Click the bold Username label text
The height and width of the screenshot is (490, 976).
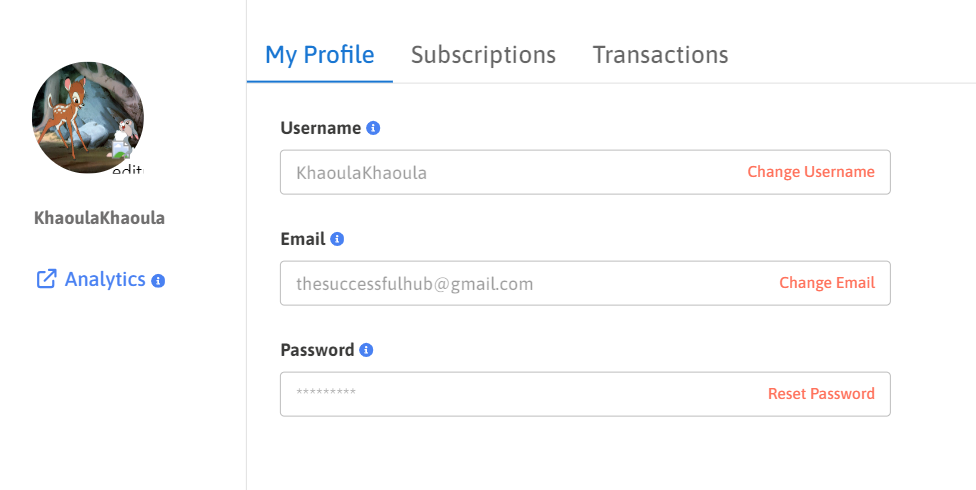coord(320,128)
